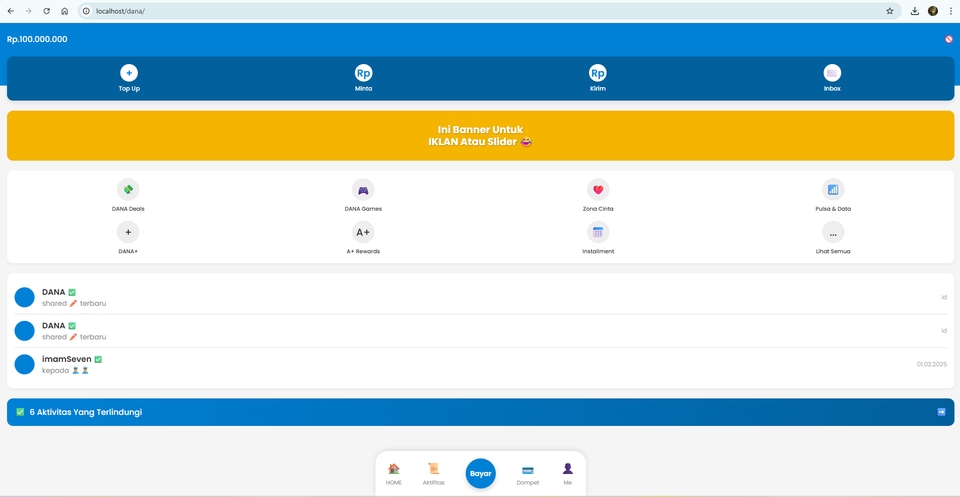
Task: Launch DANA Games controller icon
Action: 363,190
